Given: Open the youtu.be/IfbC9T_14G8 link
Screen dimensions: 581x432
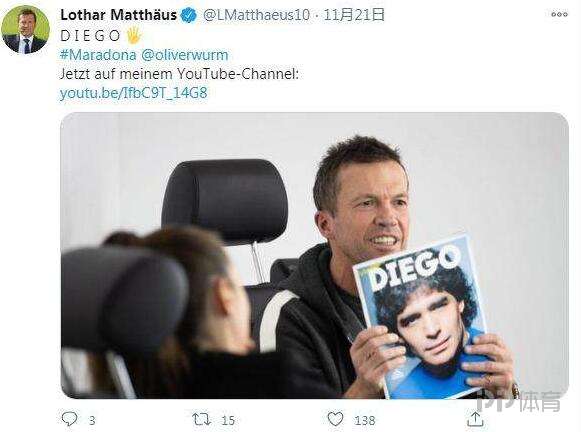Looking at the screenshot, I should pos(133,93).
